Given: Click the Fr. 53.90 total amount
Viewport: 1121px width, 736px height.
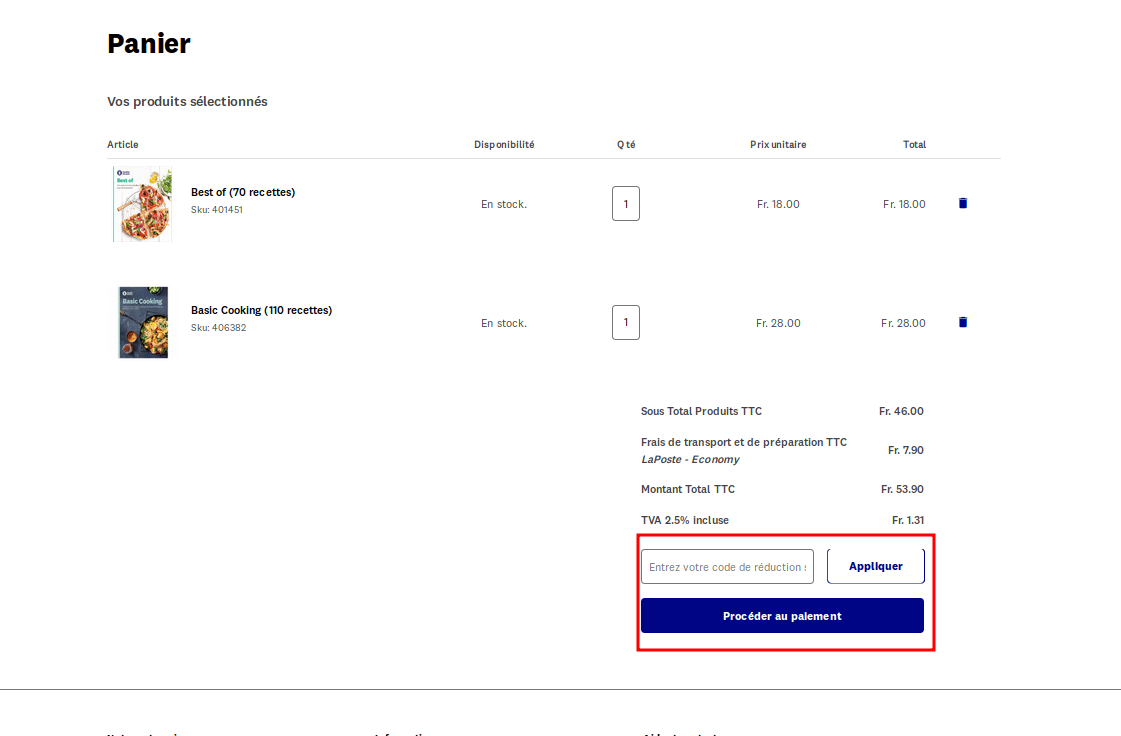Looking at the screenshot, I should coord(902,489).
